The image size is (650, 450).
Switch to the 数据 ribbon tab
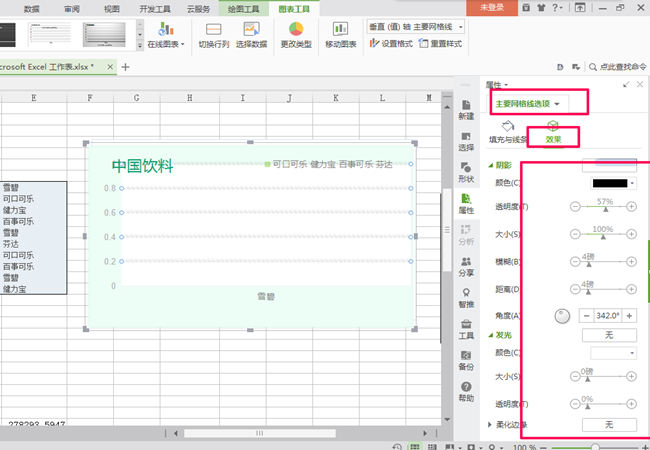(32, 9)
